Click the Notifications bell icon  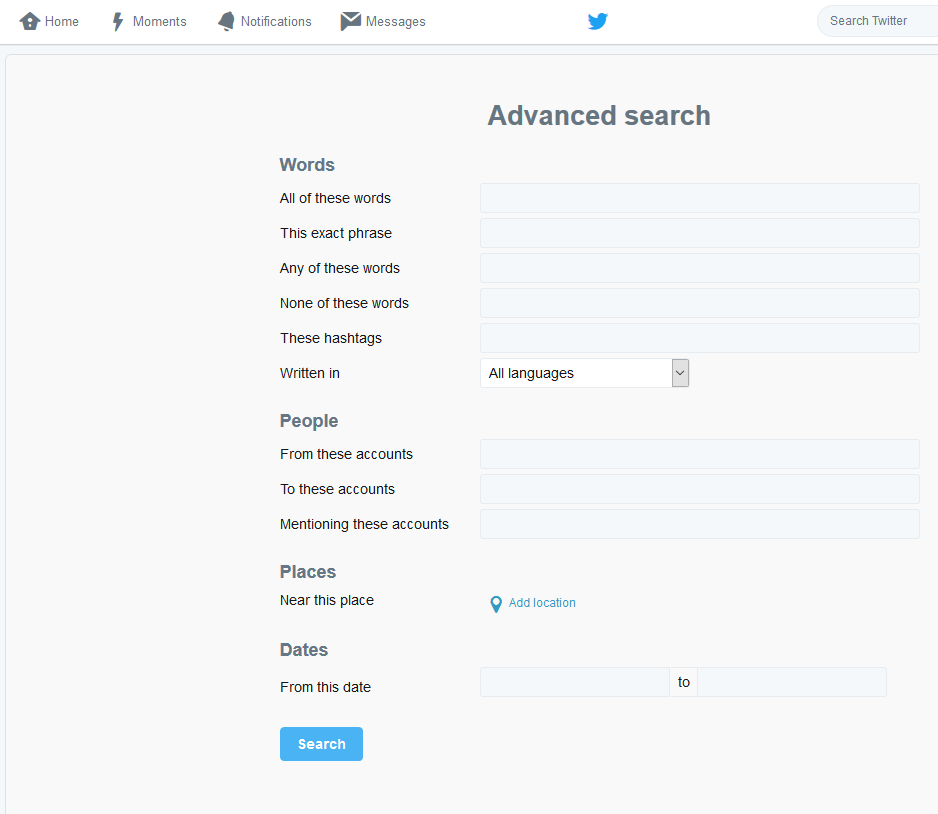[226, 22]
